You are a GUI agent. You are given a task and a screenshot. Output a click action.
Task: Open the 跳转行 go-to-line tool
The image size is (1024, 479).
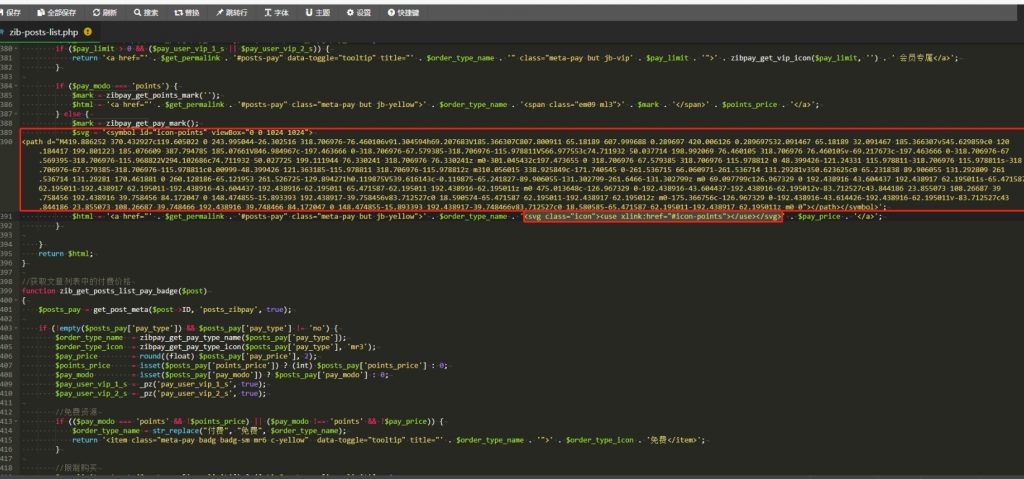click(x=232, y=12)
